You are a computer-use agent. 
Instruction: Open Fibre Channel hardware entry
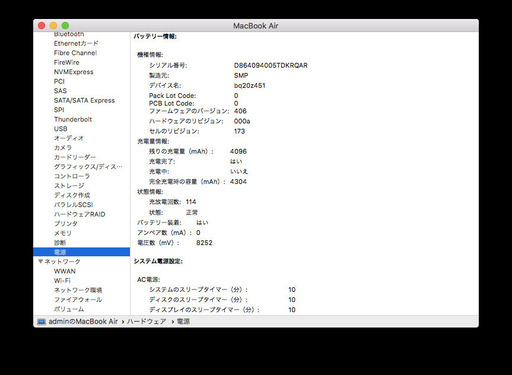point(75,53)
